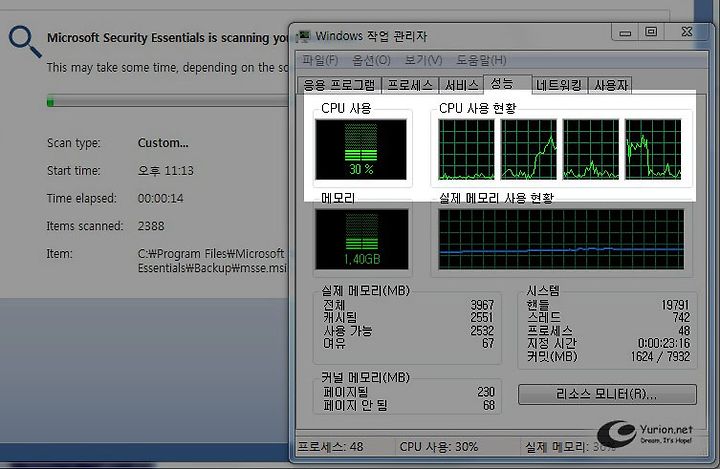Click the Security Essentials scan progress bar
This screenshot has width=720, height=469.
[168, 102]
